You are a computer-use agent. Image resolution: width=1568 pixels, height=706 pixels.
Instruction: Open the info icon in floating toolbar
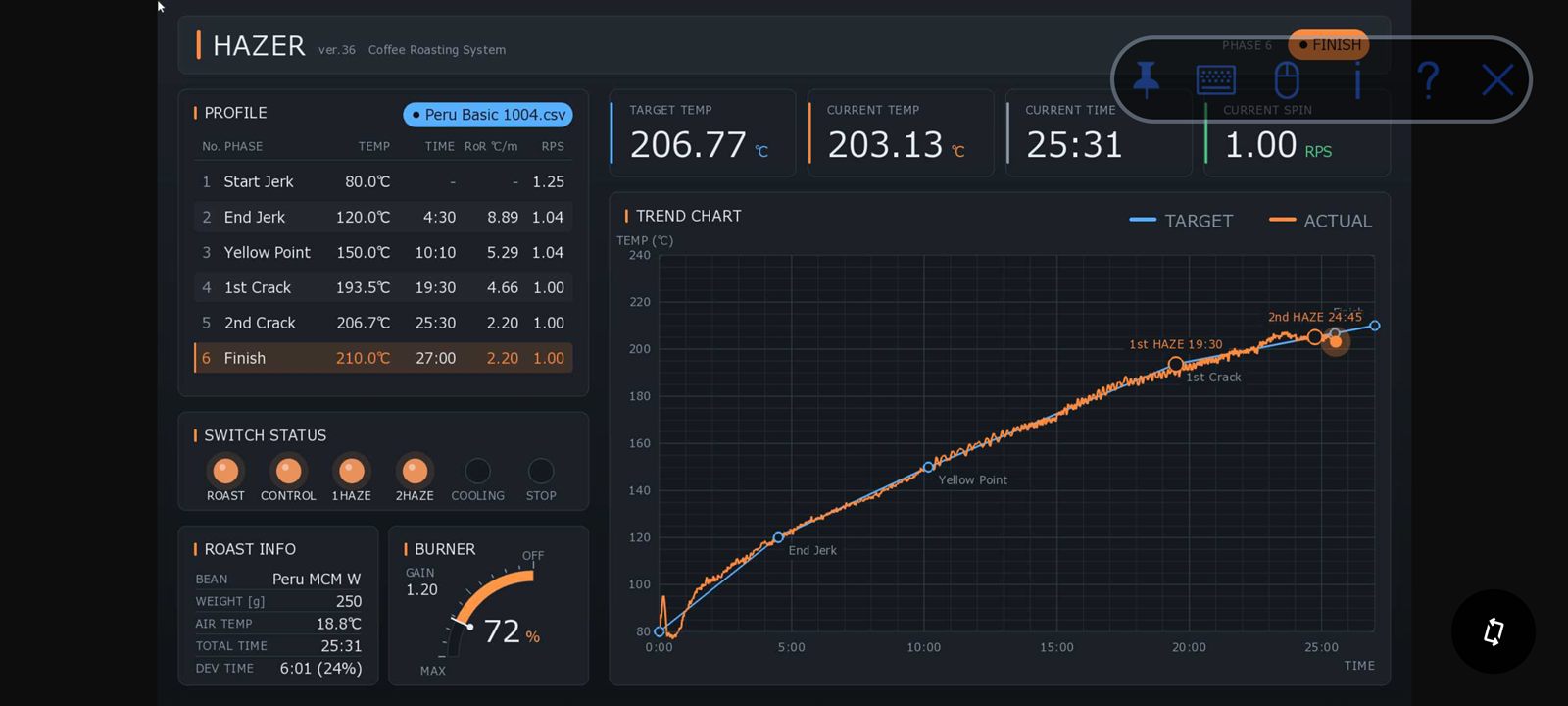coord(1357,79)
